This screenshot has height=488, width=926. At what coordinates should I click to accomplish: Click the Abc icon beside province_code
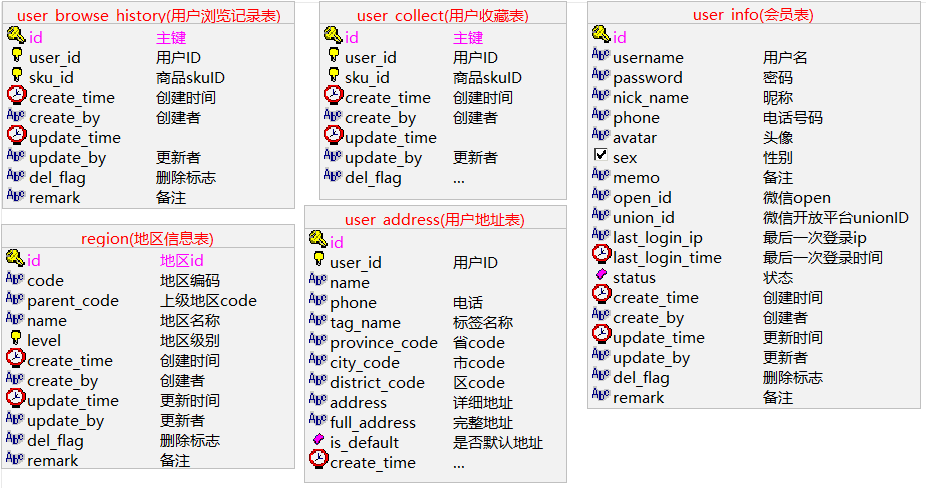318,340
